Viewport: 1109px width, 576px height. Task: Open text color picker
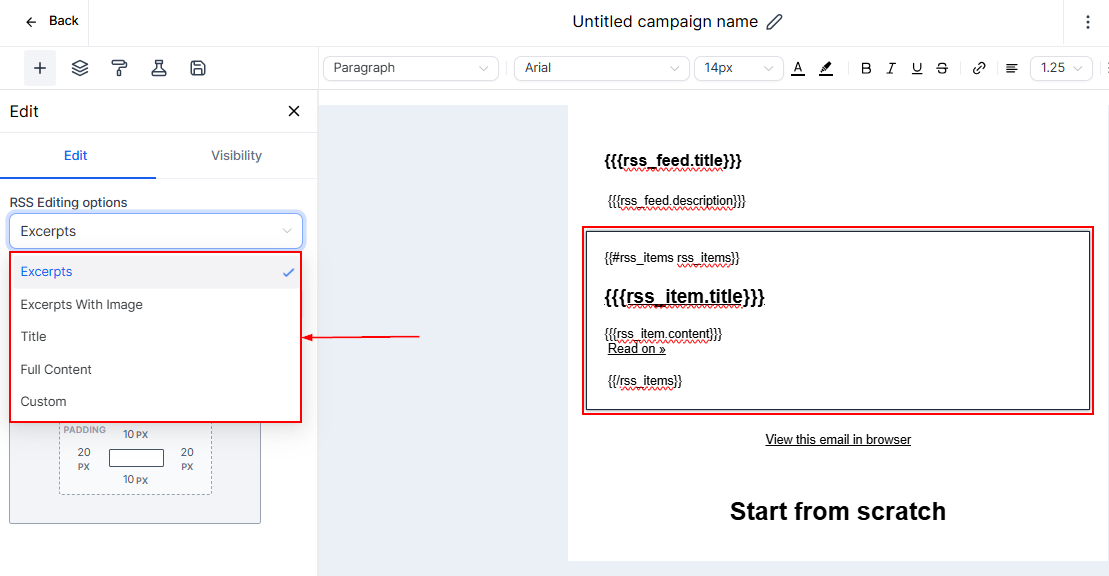[798, 68]
